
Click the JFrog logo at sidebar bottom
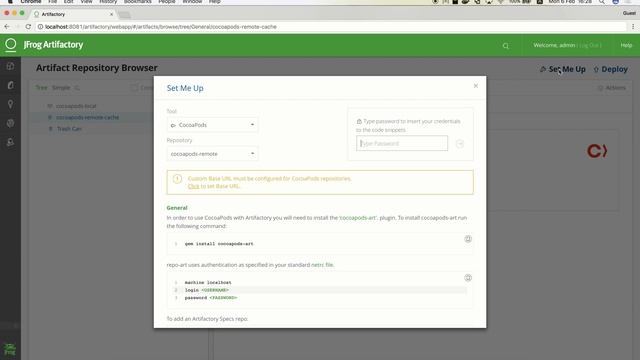point(10,349)
